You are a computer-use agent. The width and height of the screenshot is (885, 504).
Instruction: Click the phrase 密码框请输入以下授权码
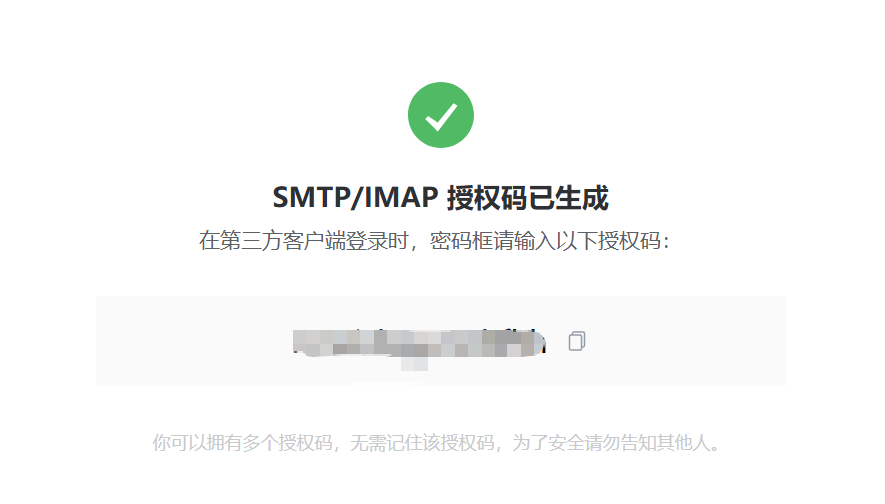coord(545,241)
